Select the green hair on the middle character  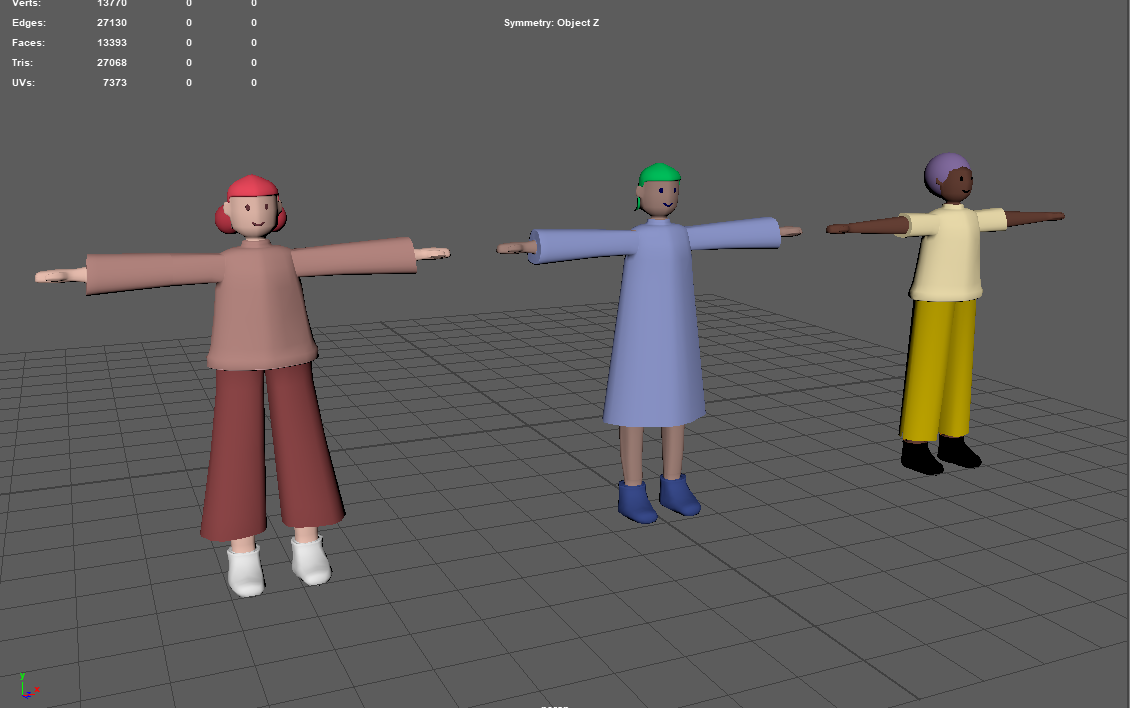pyautogui.click(x=659, y=174)
